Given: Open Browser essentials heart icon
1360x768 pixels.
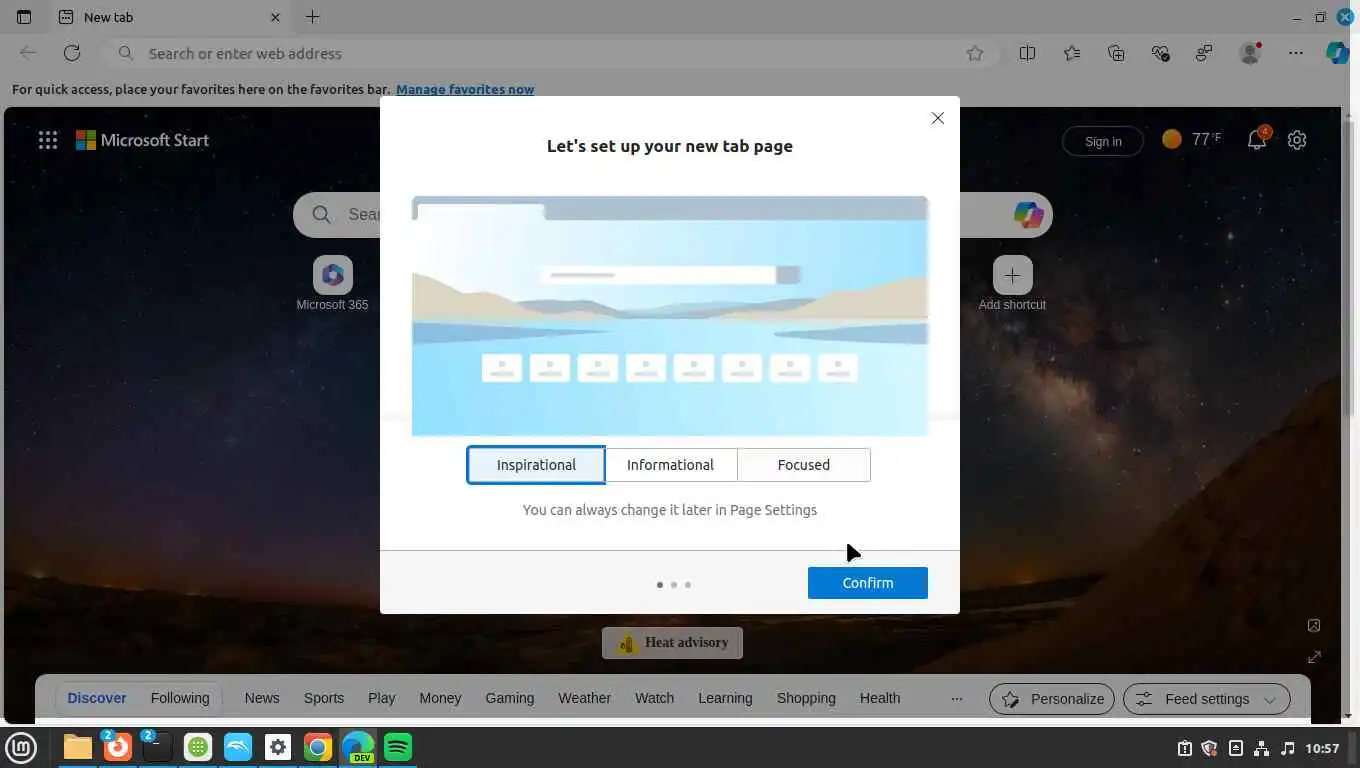Looking at the screenshot, I should pos(1160,53).
